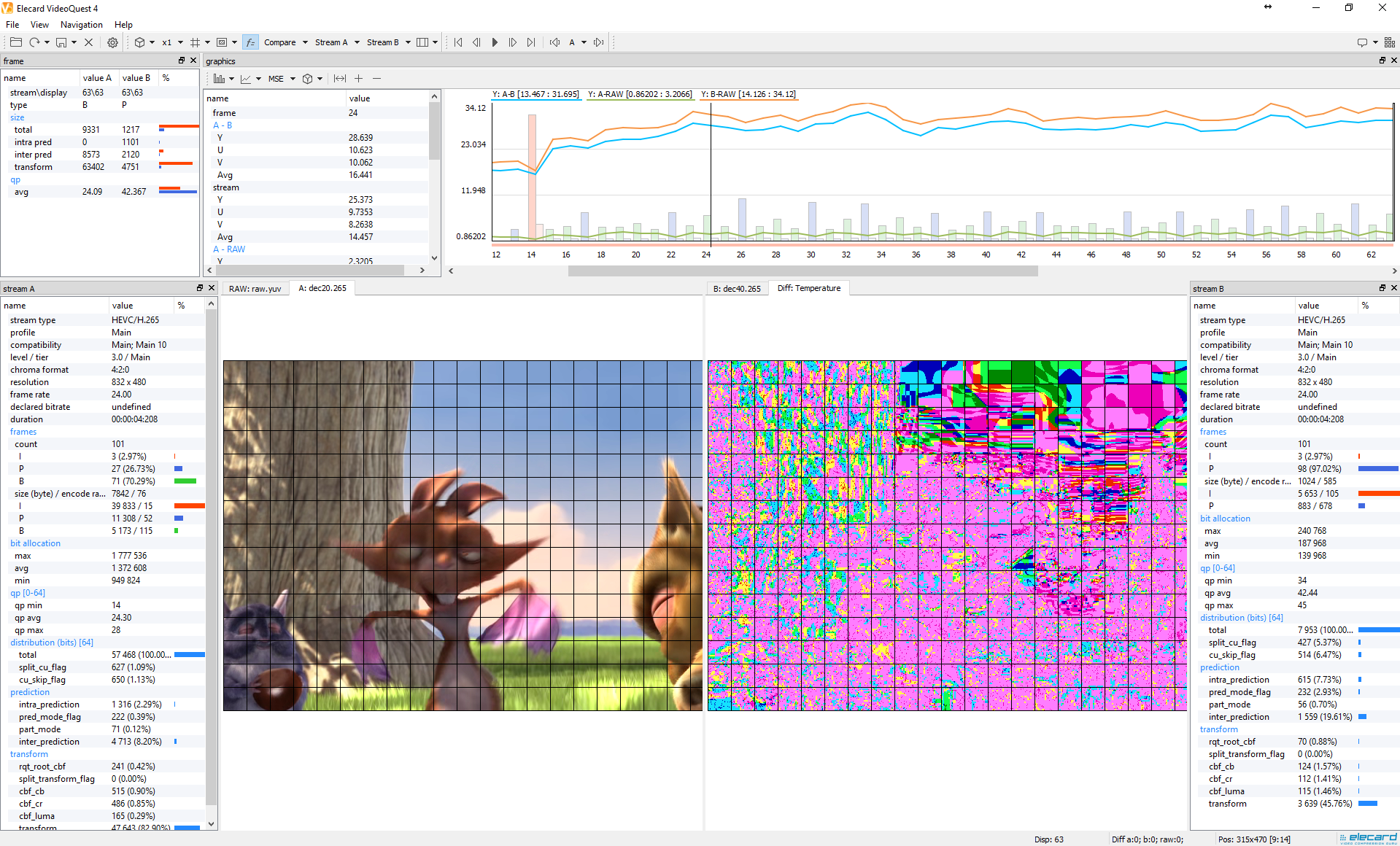Undock the frame panel
Image resolution: width=1400 pixels, height=846 pixels.
point(182,61)
